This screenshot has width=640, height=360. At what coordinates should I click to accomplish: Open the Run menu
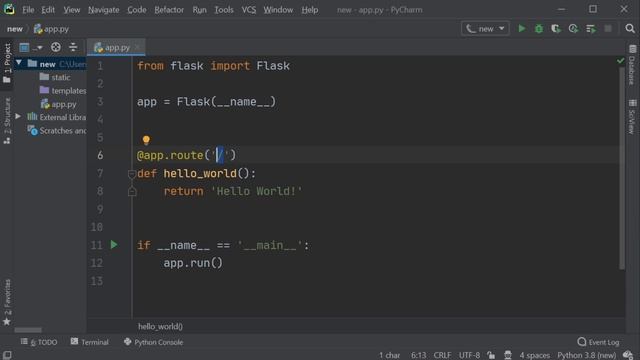[x=200, y=10]
